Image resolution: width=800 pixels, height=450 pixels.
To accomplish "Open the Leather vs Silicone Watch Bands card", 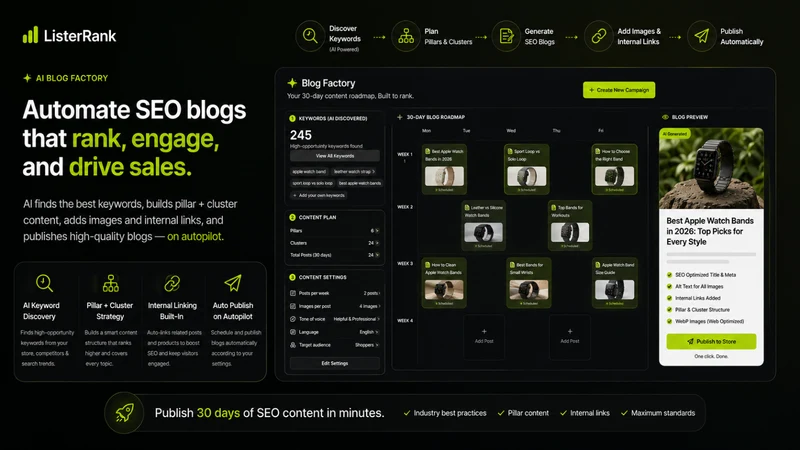I will click(483, 226).
